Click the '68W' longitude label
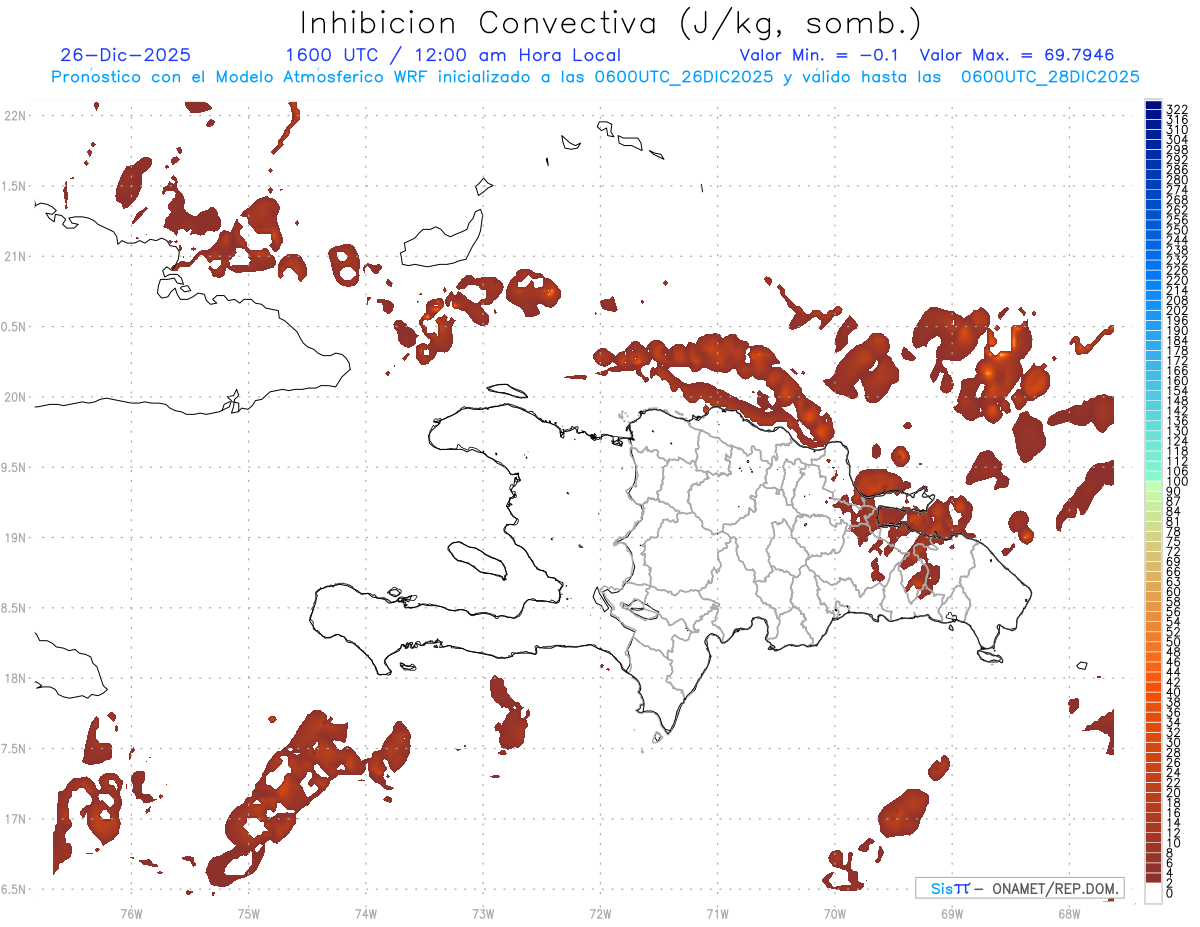This screenshot has width=1200, height=927. pyautogui.click(x=1068, y=912)
